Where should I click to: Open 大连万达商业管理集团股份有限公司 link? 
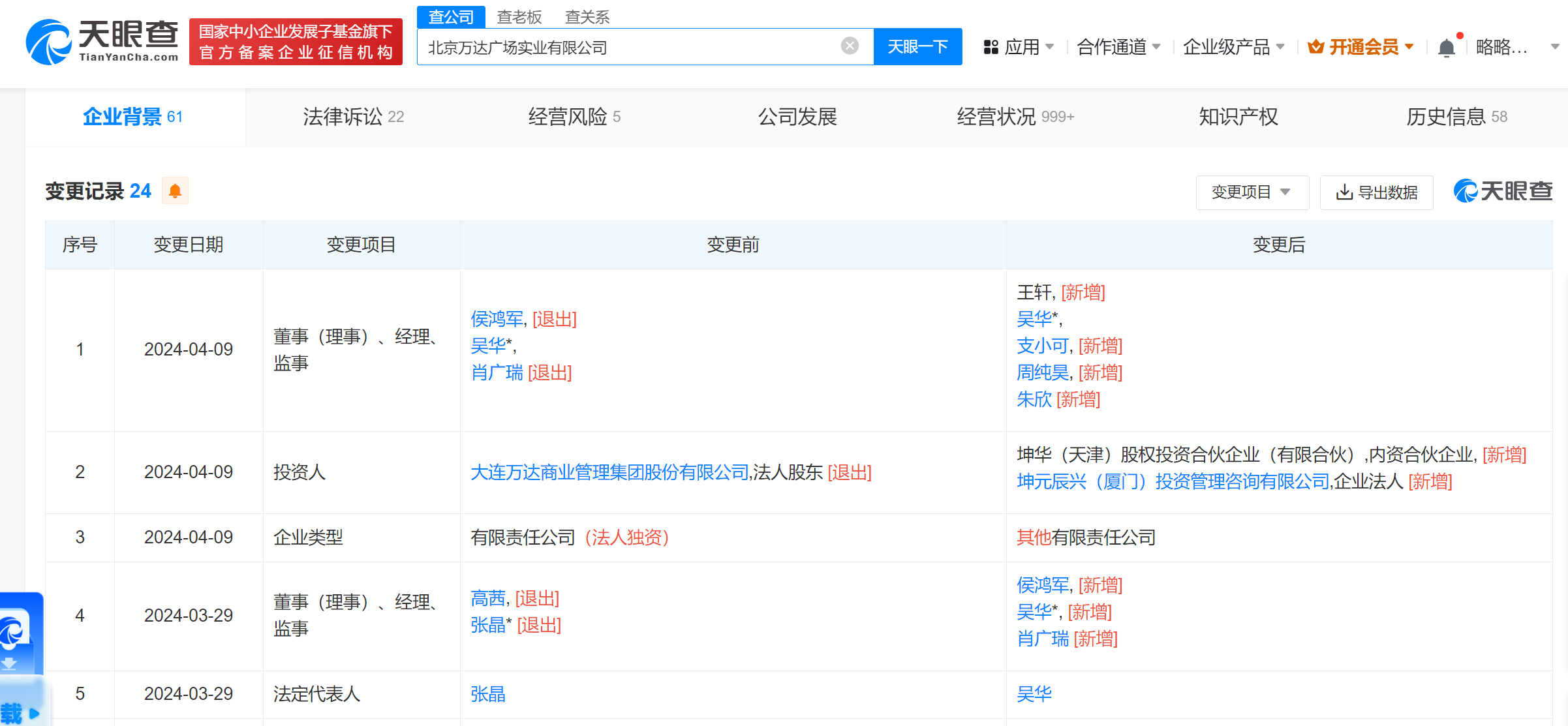(x=609, y=472)
